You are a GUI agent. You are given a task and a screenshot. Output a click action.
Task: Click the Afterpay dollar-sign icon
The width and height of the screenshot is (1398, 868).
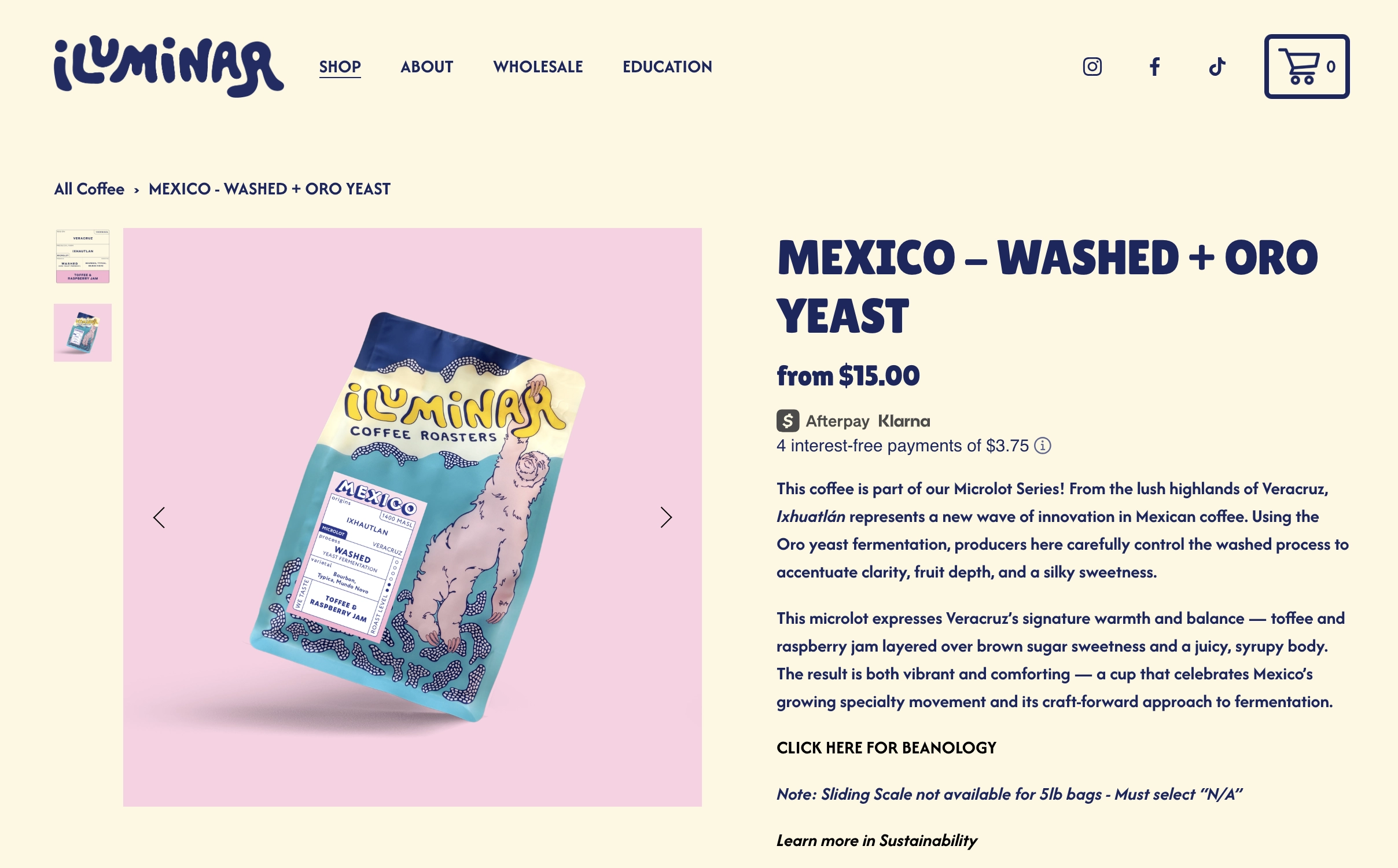(x=788, y=421)
